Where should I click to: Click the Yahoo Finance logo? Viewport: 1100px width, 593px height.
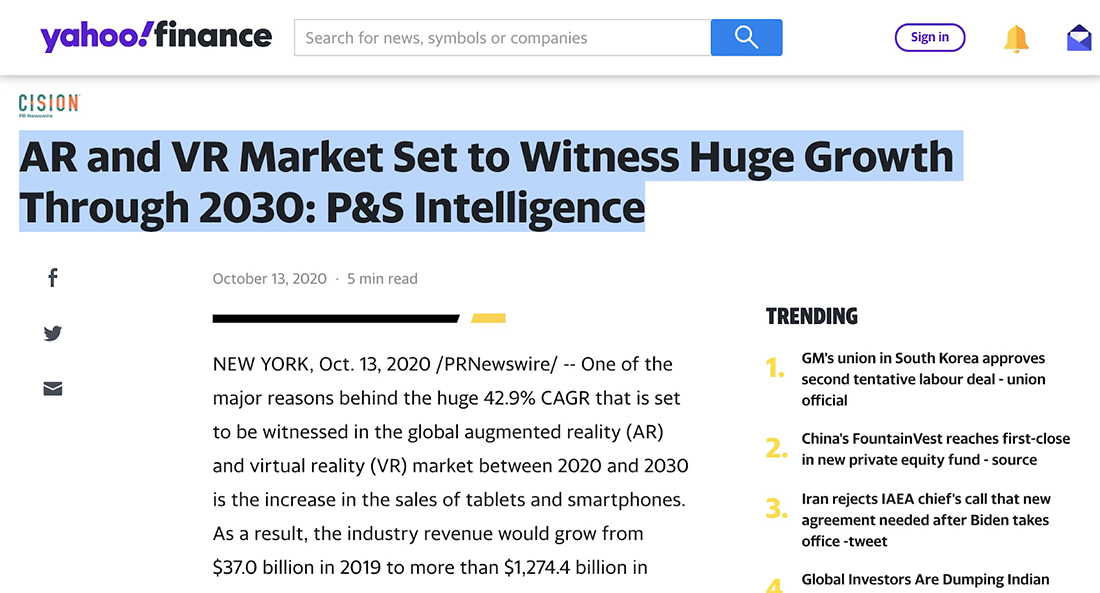(155, 38)
